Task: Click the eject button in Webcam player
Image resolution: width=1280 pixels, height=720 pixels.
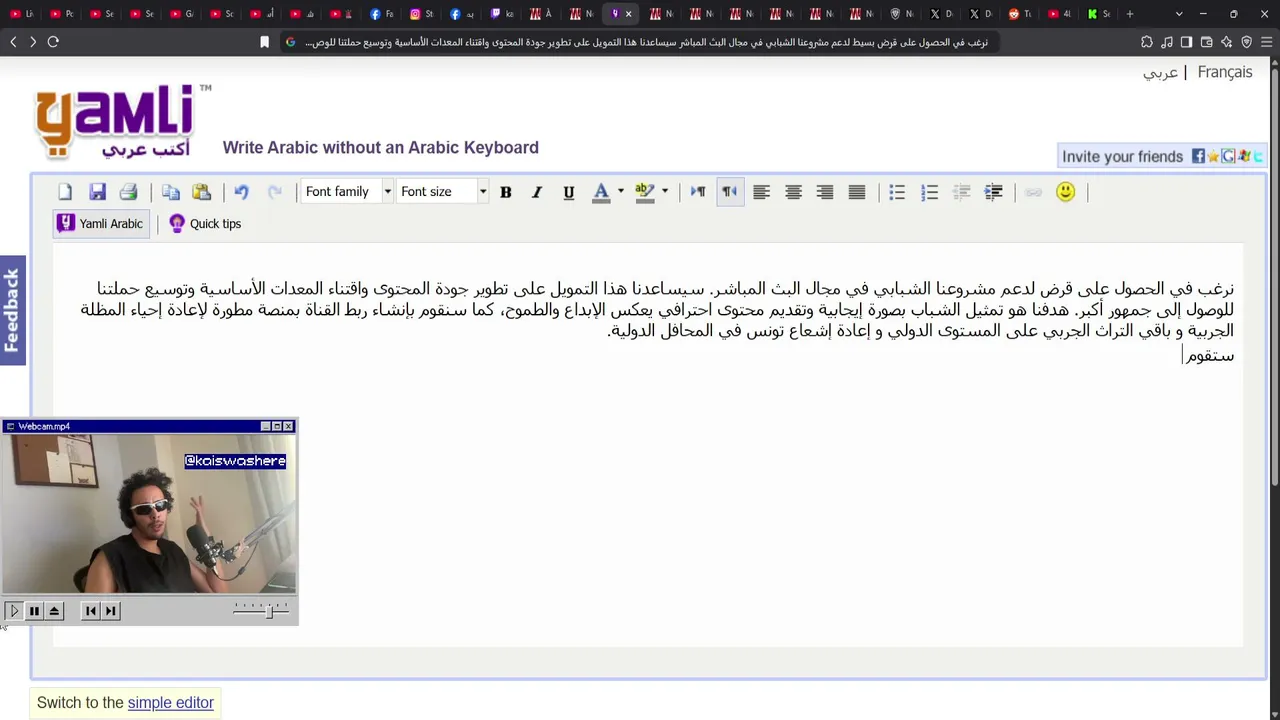Action: (x=54, y=611)
